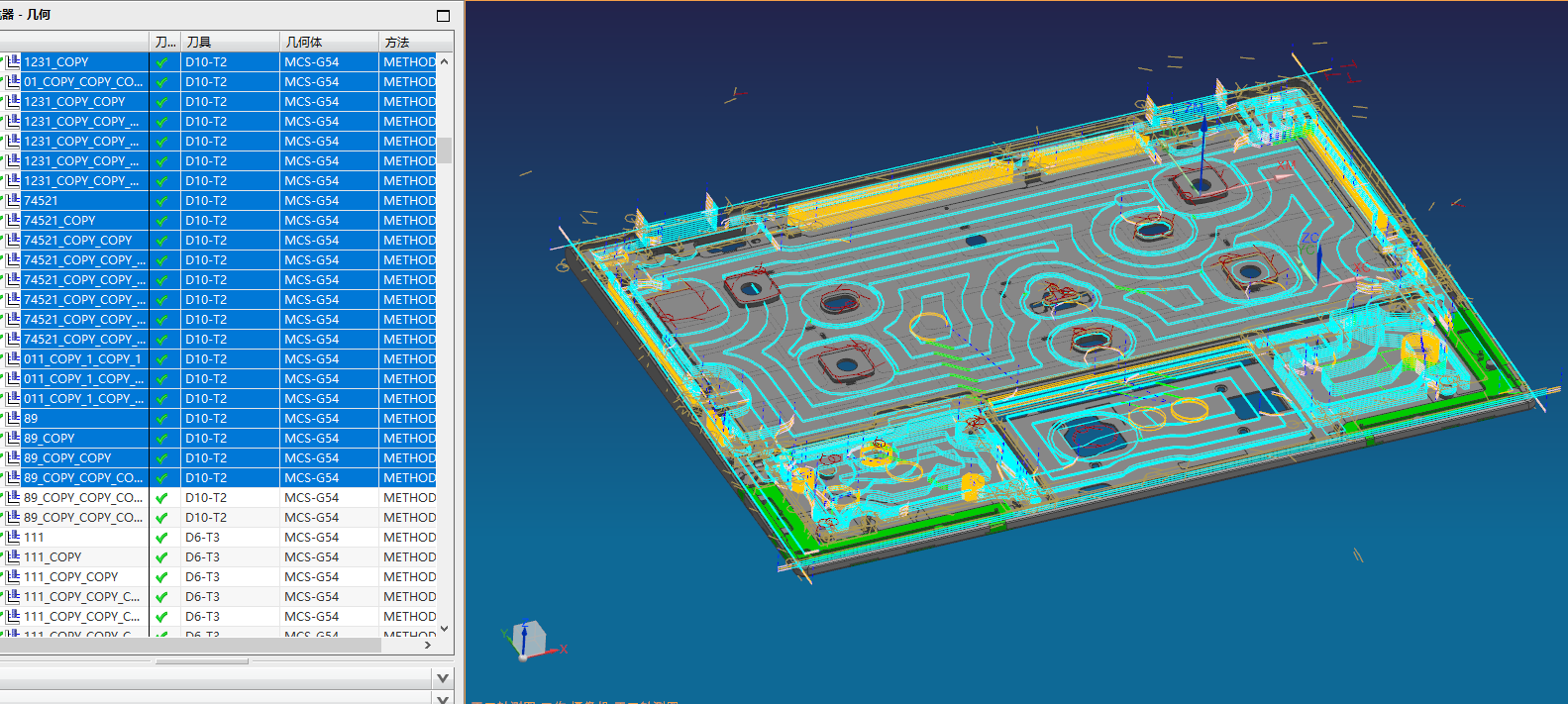Click the operation icon of row 89_COPY

[x=13, y=438]
